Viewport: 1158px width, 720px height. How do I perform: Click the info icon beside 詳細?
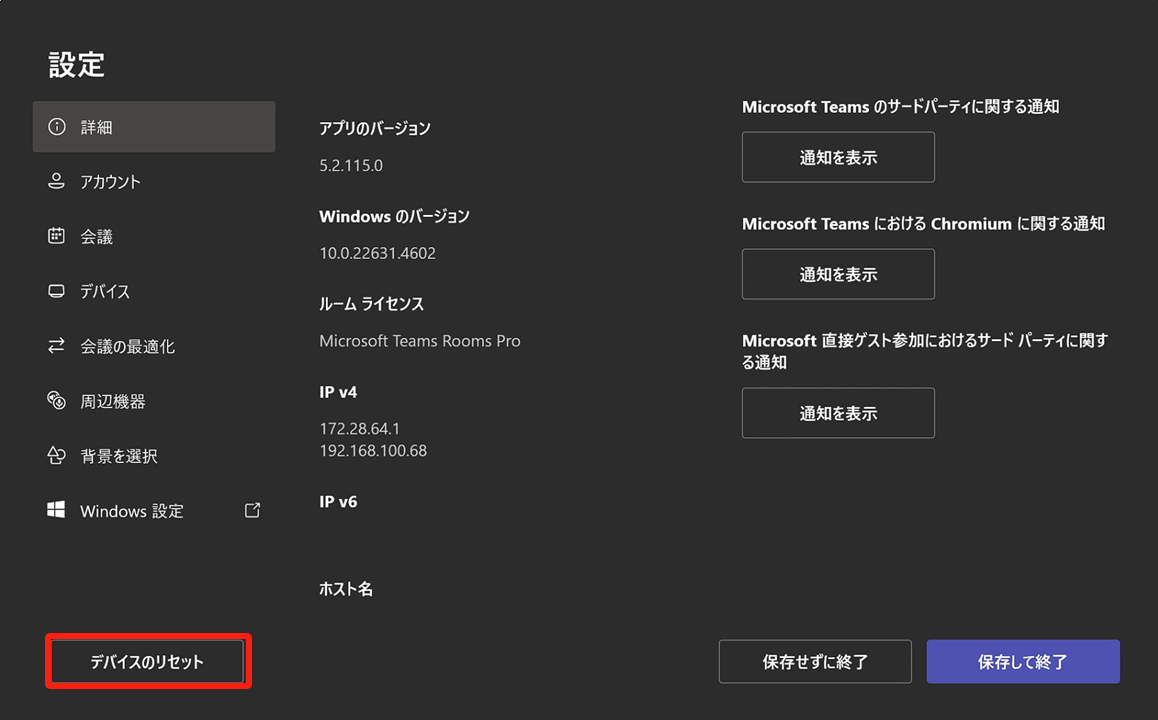coord(57,127)
